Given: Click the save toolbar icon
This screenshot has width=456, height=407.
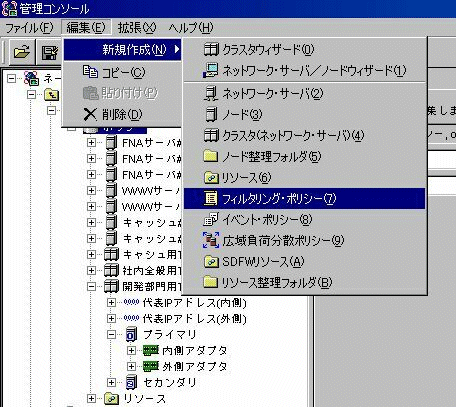Looking at the screenshot, I should click(x=50, y=52).
